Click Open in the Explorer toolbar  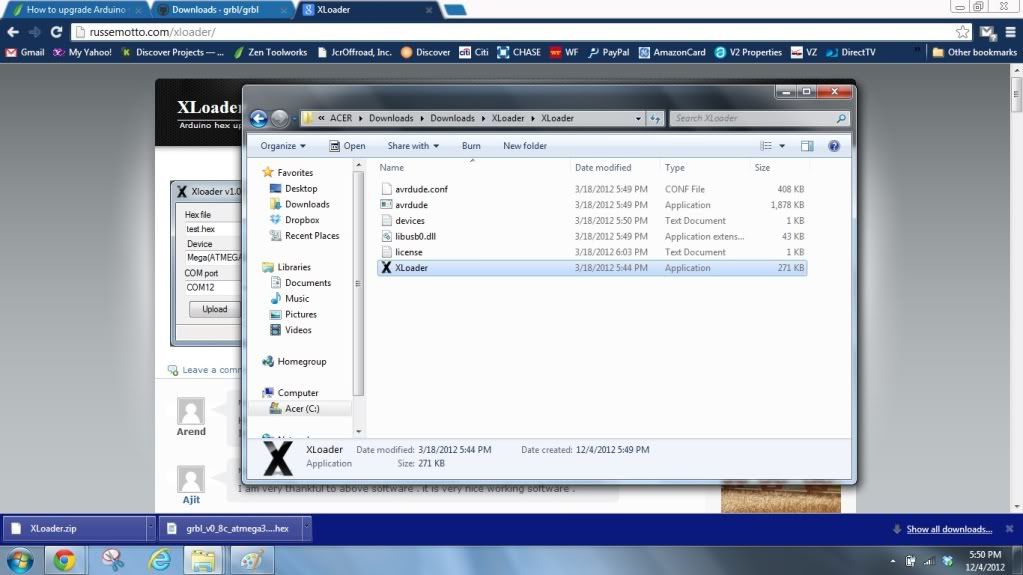[347, 146]
